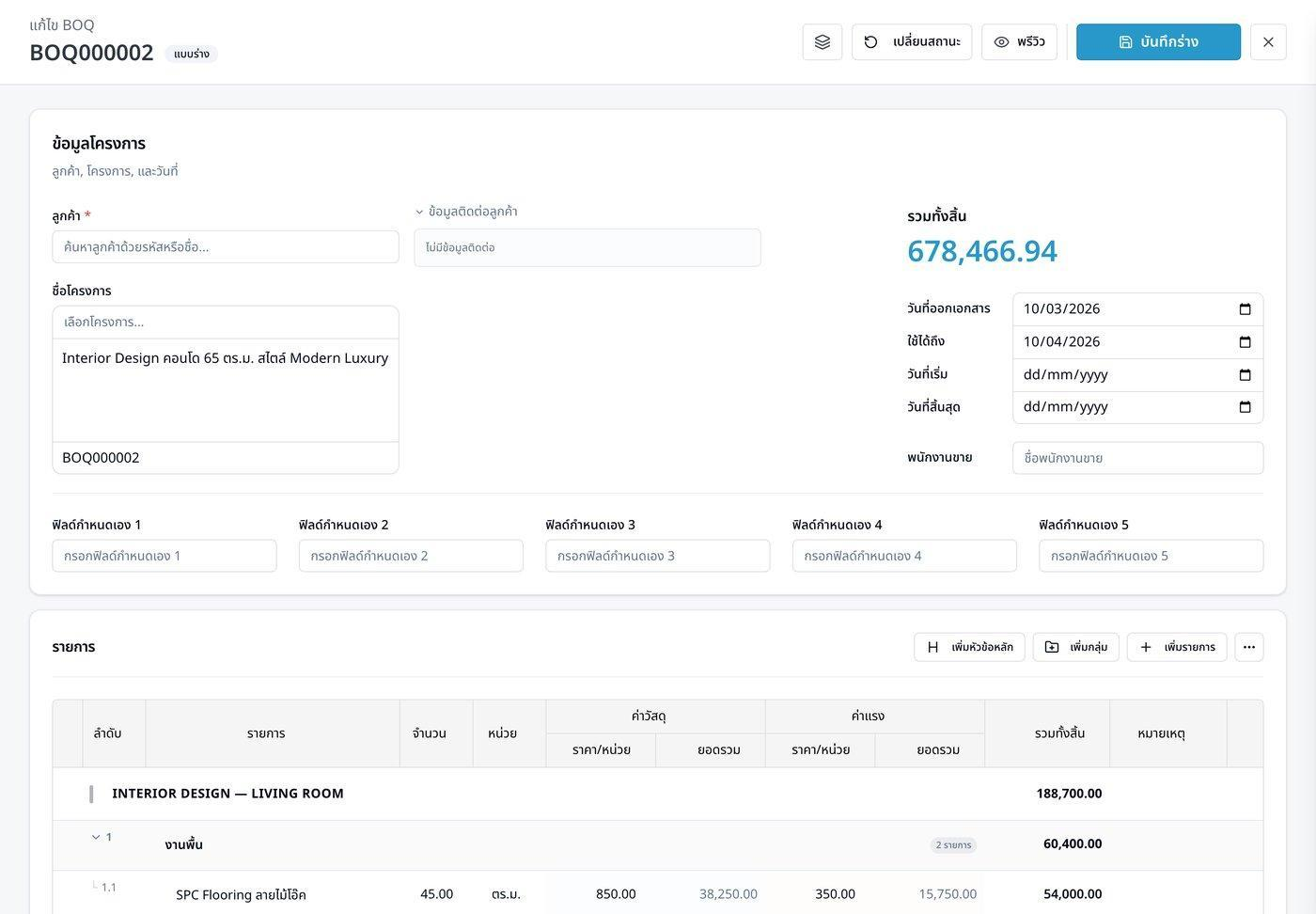Screen dimensions: 1316x914
Task: Select the INTERIOR DESIGN — LIVING ROOM heading row
Action: click(658, 794)
